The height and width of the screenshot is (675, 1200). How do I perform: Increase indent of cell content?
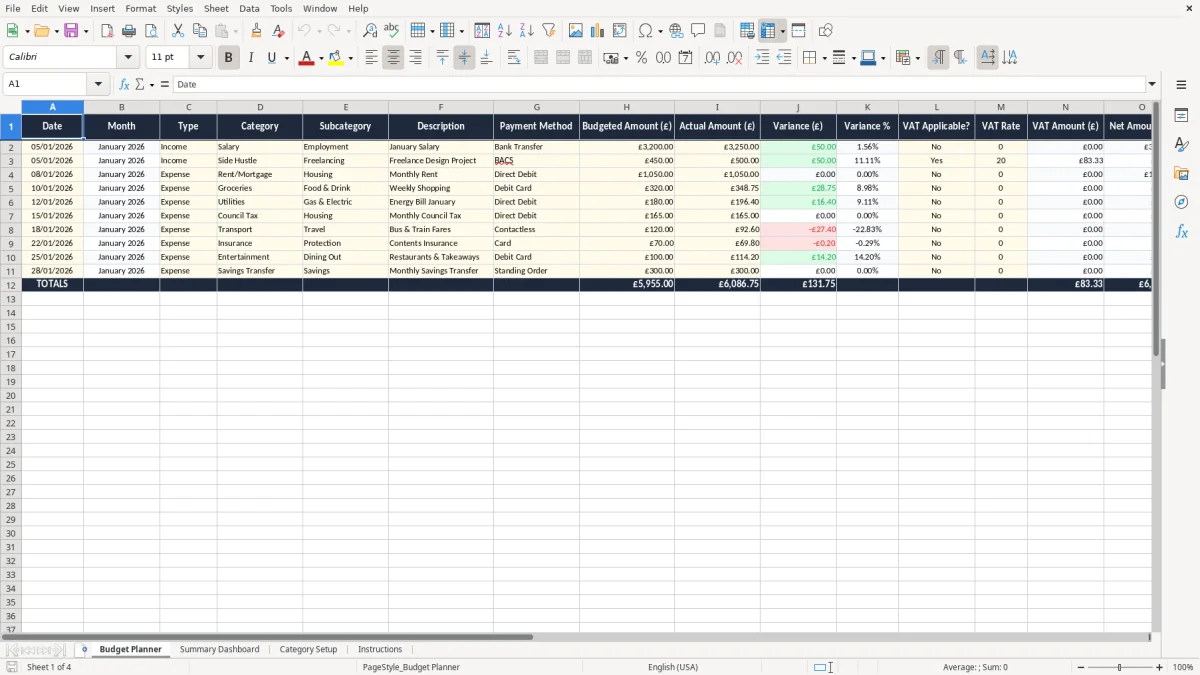coord(762,58)
